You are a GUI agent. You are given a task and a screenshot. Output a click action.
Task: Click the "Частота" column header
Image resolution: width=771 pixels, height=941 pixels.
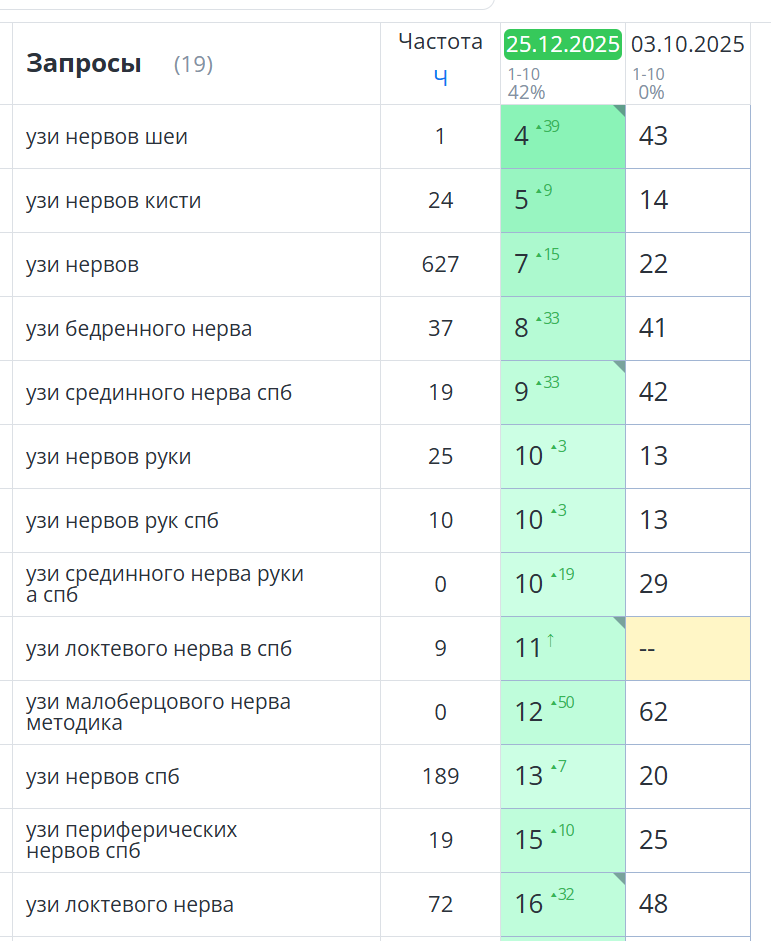click(440, 41)
